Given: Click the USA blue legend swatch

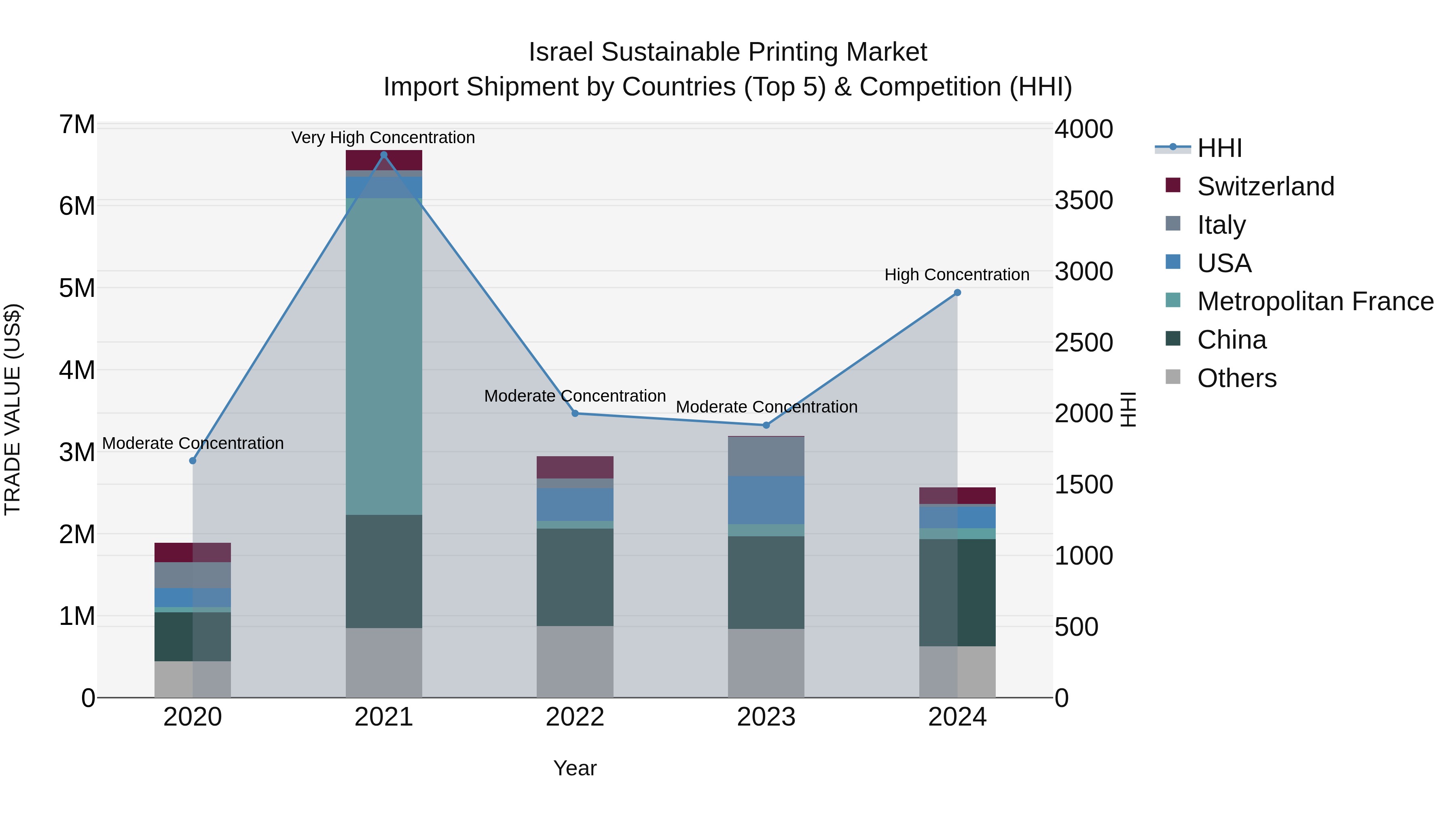Looking at the screenshot, I should [1173, 262].
